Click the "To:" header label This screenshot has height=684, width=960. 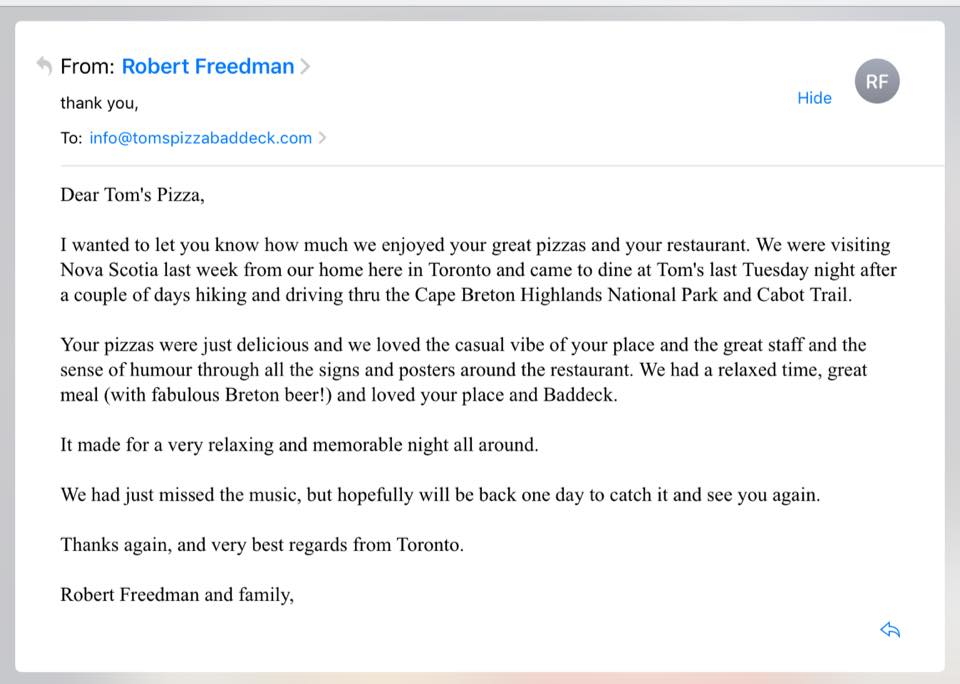click(x=71, y=138)
